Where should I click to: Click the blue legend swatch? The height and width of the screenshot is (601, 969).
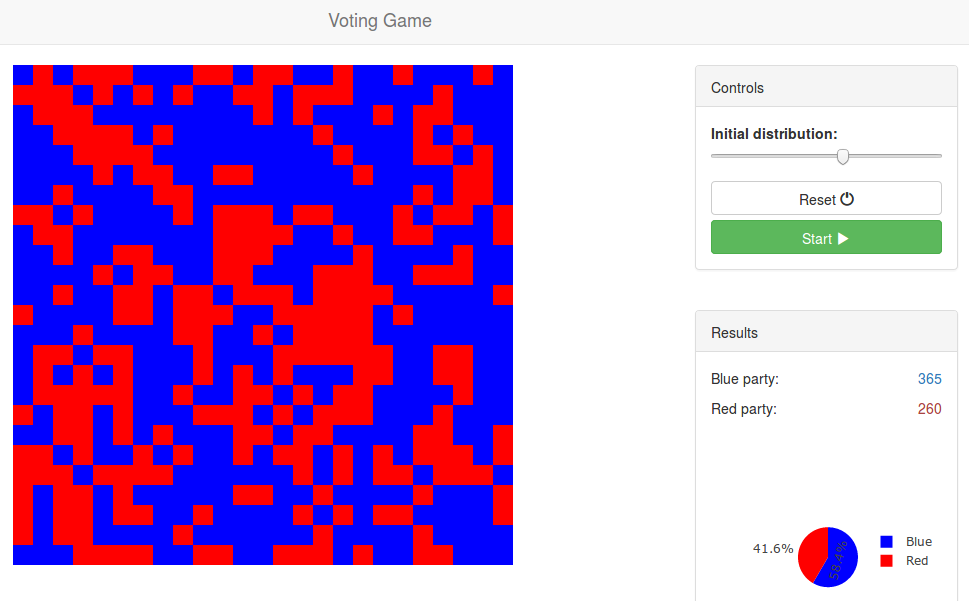[886, 542]
